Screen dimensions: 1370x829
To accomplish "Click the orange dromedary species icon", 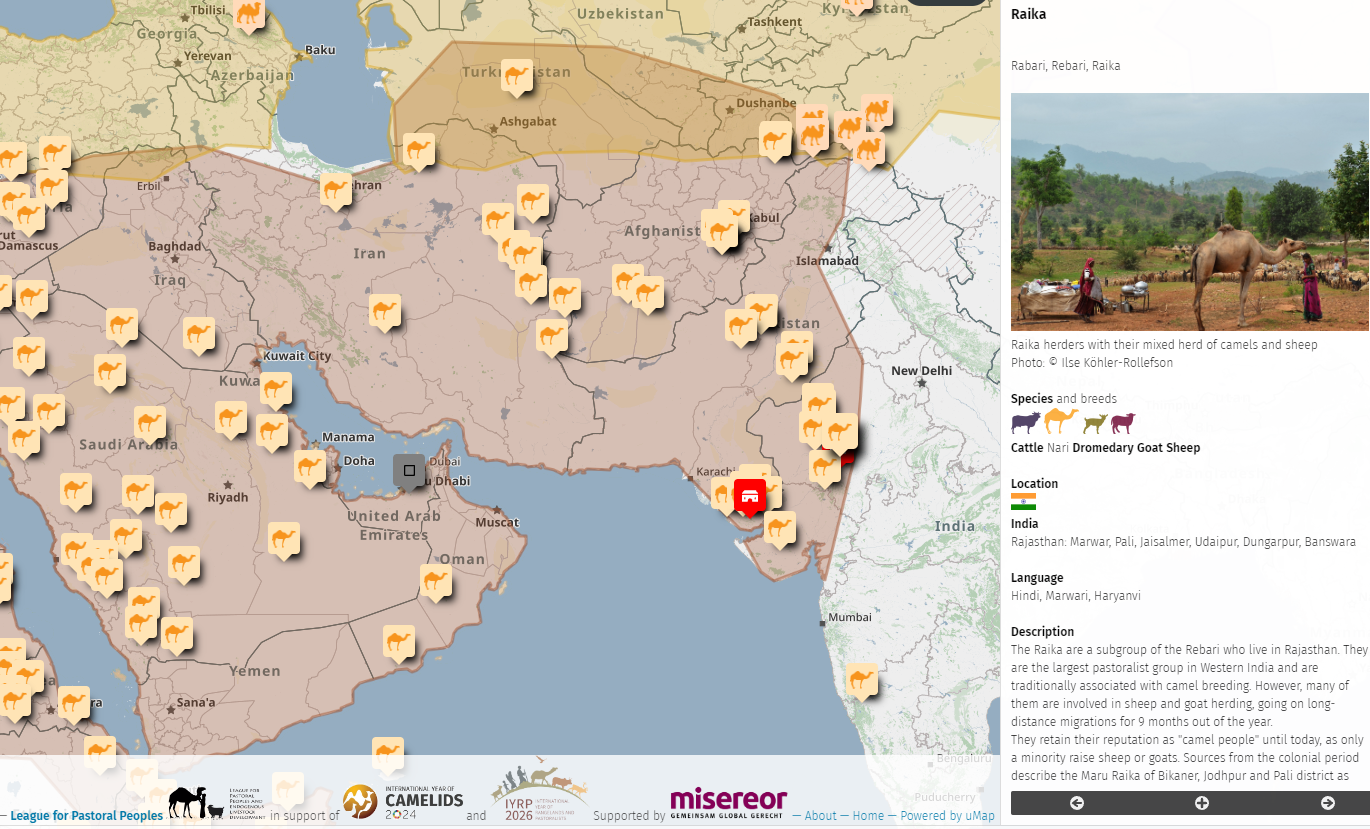I will click(1061, 421).
